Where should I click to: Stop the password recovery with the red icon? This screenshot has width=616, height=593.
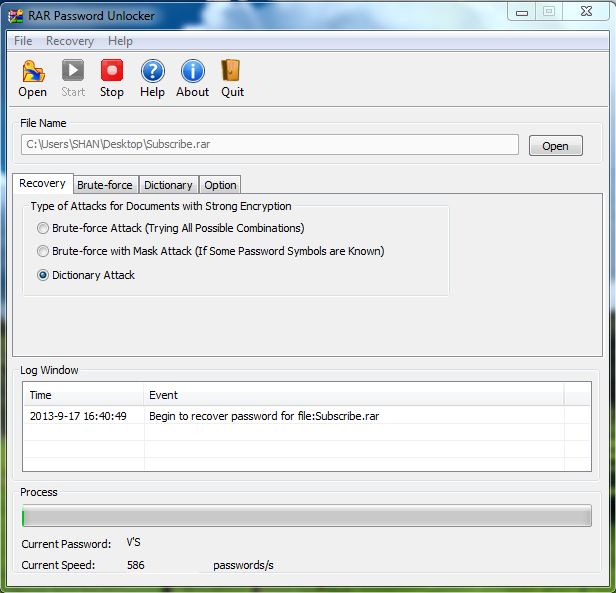pyautogui.click(x=112, y=71)
